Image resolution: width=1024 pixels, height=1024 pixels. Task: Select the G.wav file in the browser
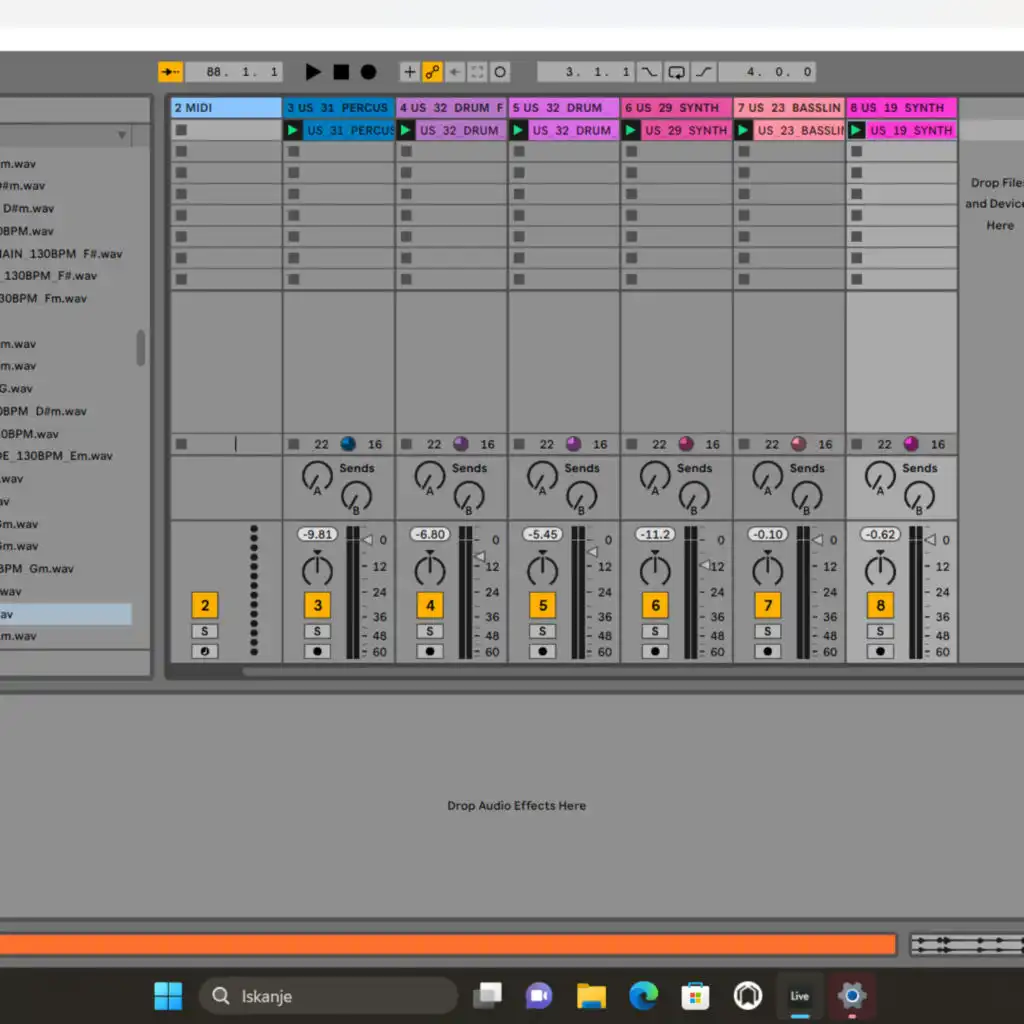[16, 389]
